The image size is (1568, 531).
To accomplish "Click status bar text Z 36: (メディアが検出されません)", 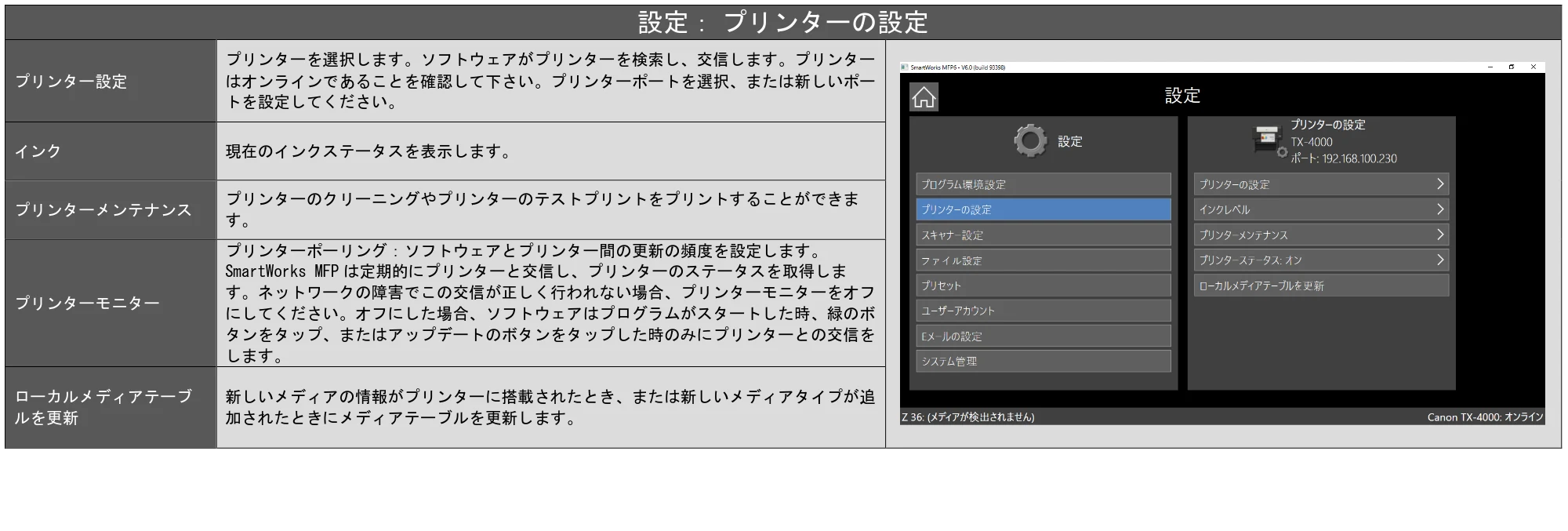I will 968,417.
